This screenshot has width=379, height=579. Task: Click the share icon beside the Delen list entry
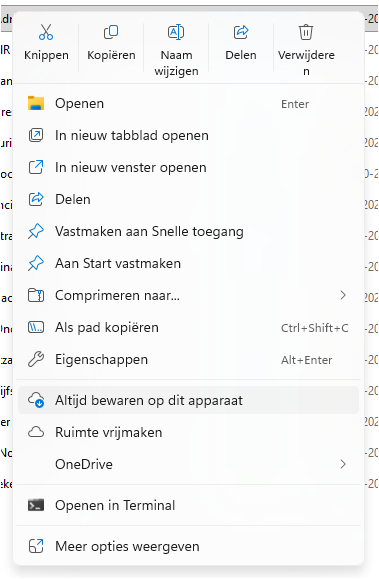pyautogui.click(x=36, y=199)
